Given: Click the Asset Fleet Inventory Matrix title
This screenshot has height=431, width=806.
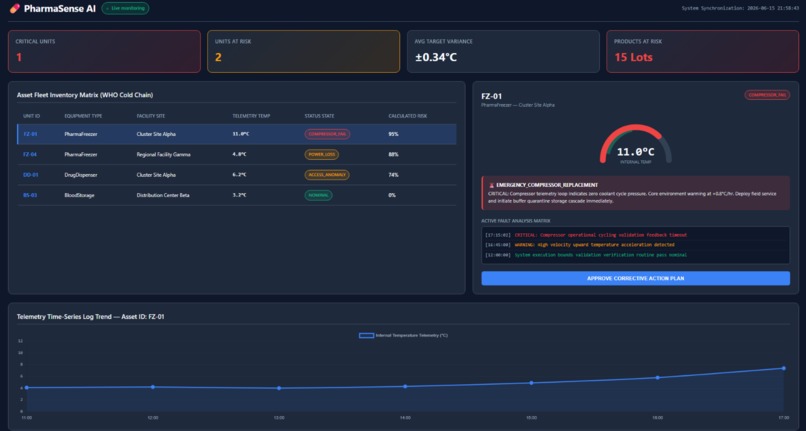Looking at the screenshot, I should point(85,95).
